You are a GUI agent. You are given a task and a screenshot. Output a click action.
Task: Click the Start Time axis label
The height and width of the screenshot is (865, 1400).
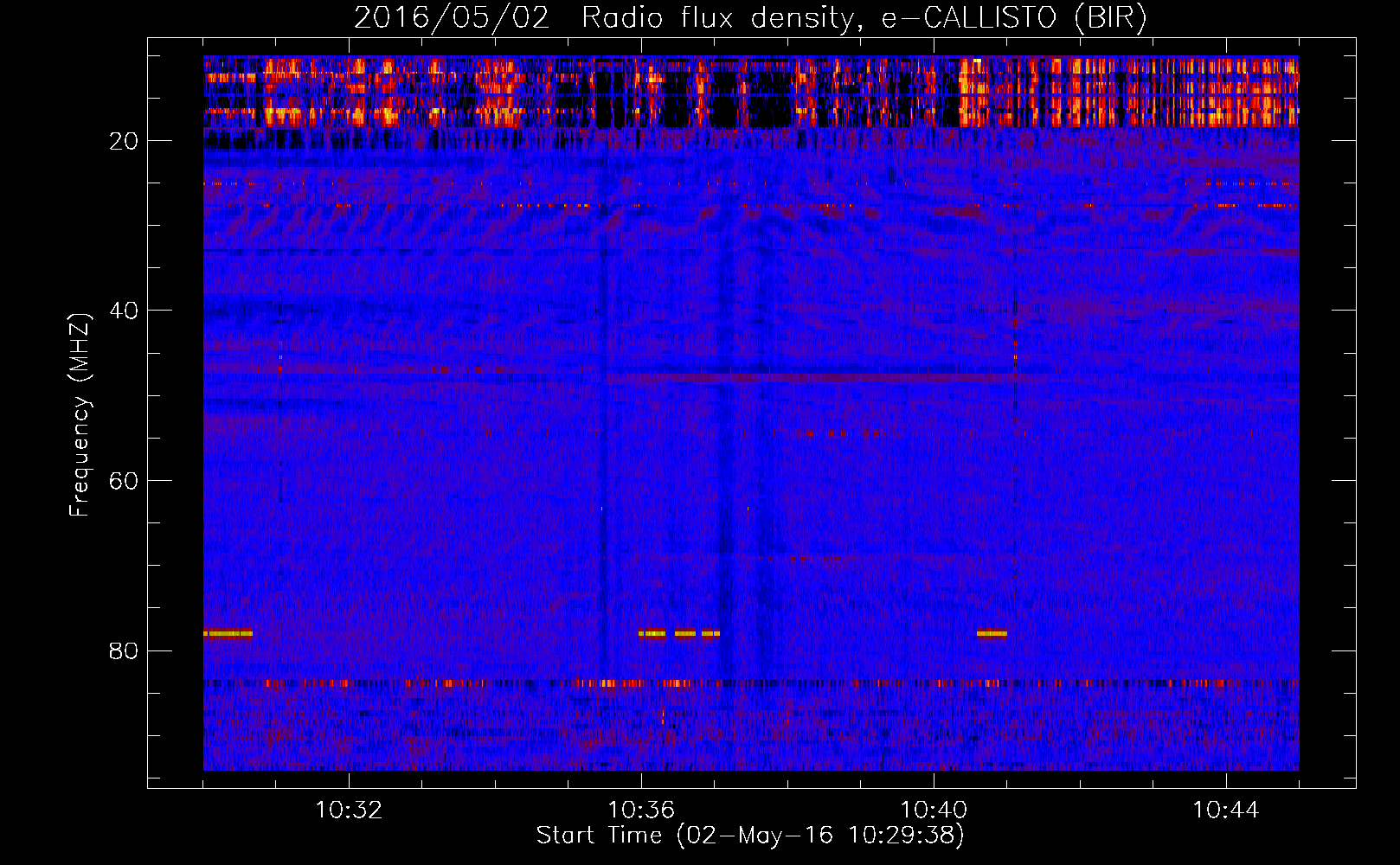750,836
